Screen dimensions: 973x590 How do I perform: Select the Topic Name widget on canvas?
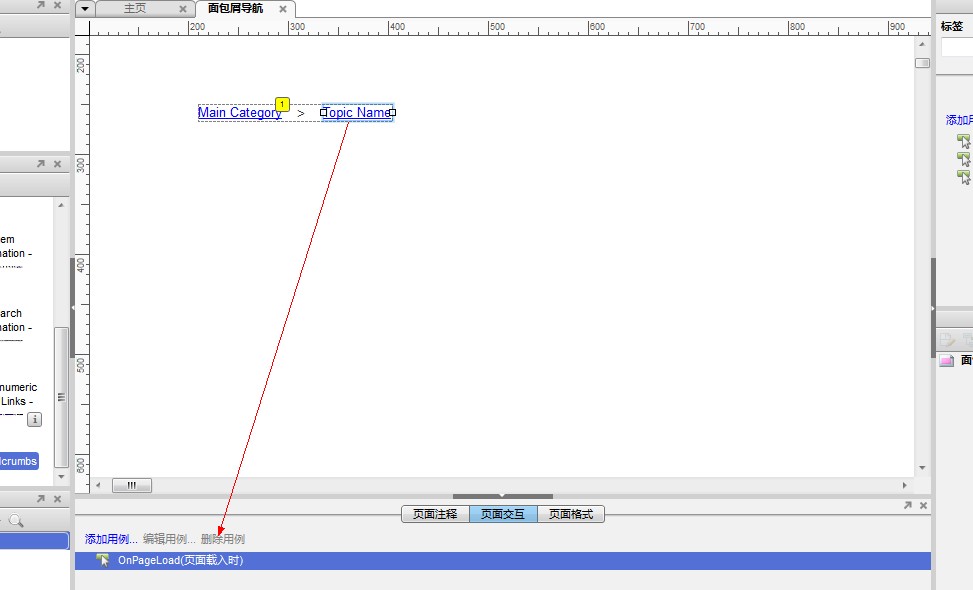coord(357,112)
